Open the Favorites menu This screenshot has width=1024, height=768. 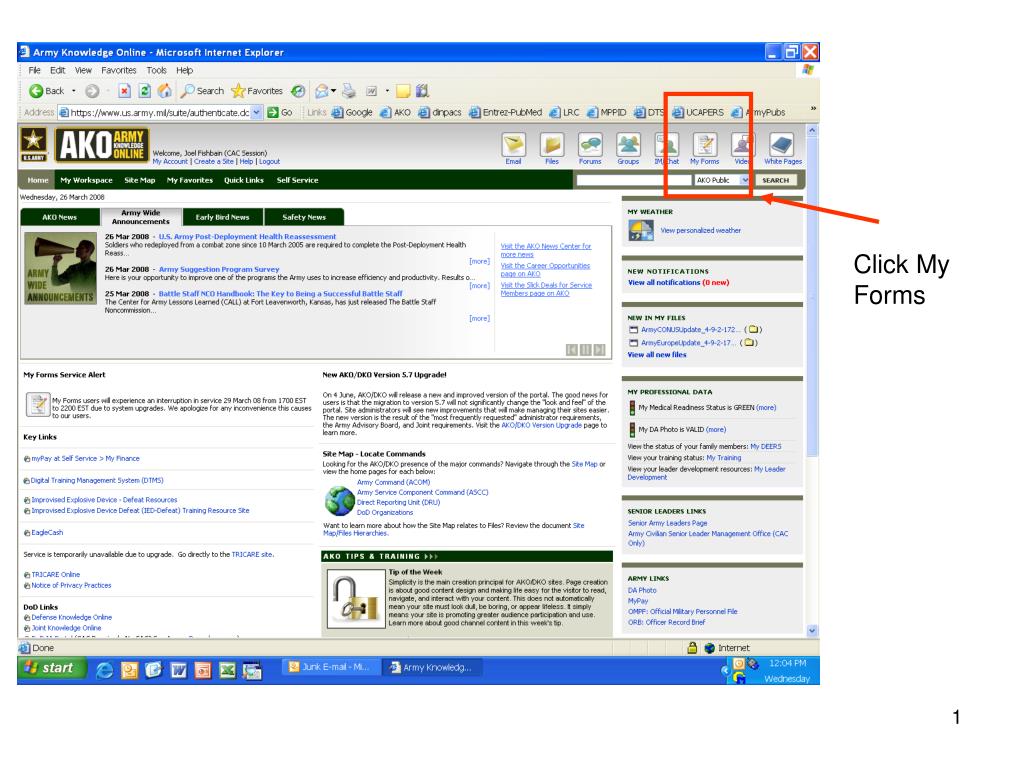(119, 70)
